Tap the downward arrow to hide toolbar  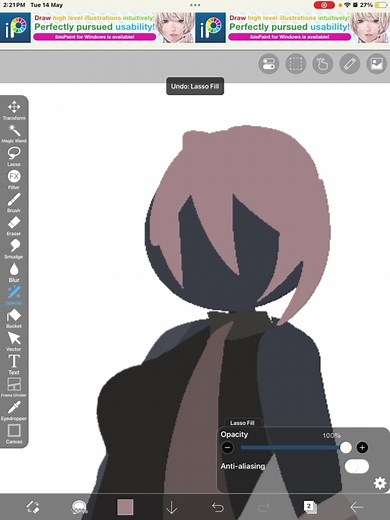click(x=171, y=507)
